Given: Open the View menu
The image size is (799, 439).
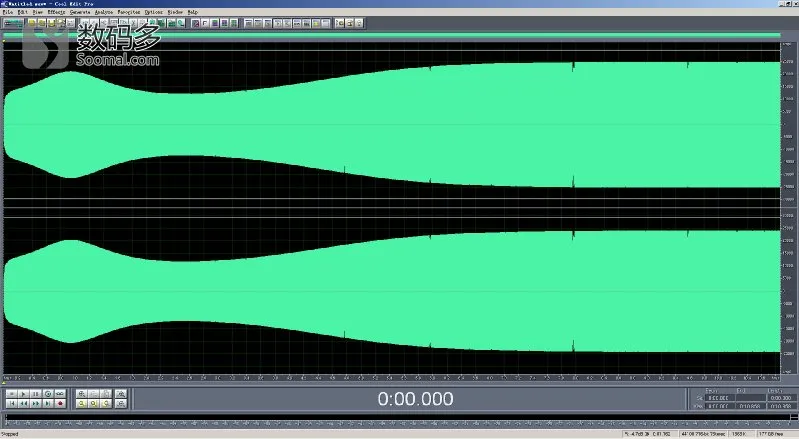Looking at the screenshot, I should click(38, 12).
